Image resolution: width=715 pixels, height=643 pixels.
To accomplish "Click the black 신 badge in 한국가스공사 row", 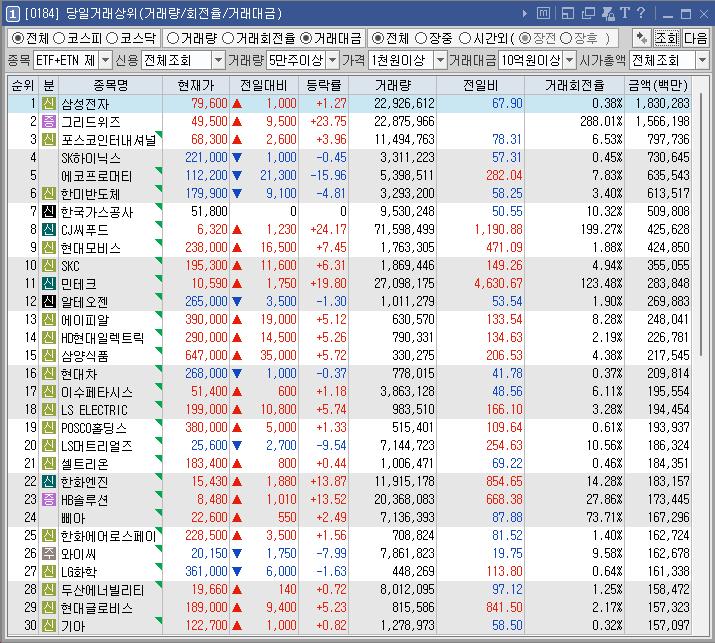I will pyautogui.click(x=49, y=211).
